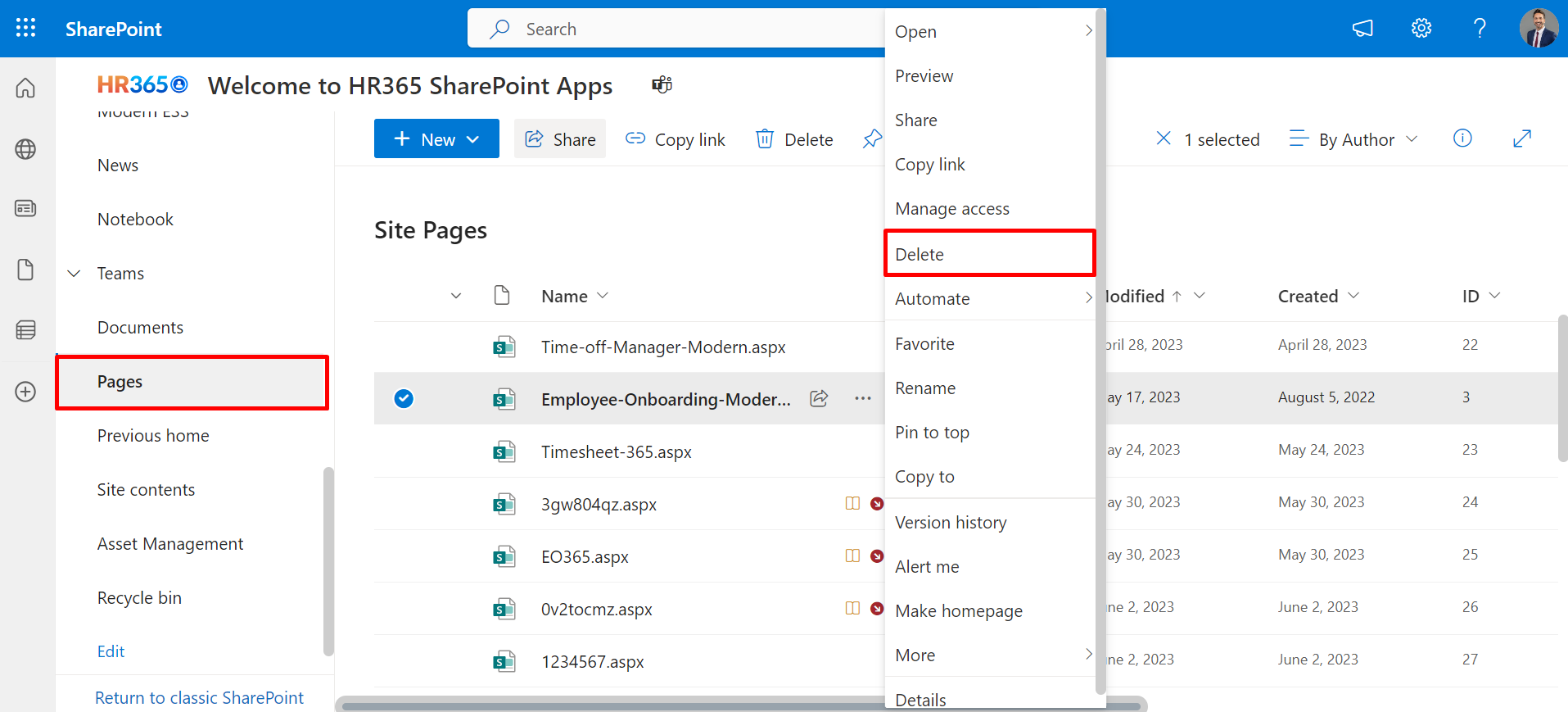Click the Teams icon beside site title
The width and height of the screenshot is (1568, 712).
click(662, 84)
